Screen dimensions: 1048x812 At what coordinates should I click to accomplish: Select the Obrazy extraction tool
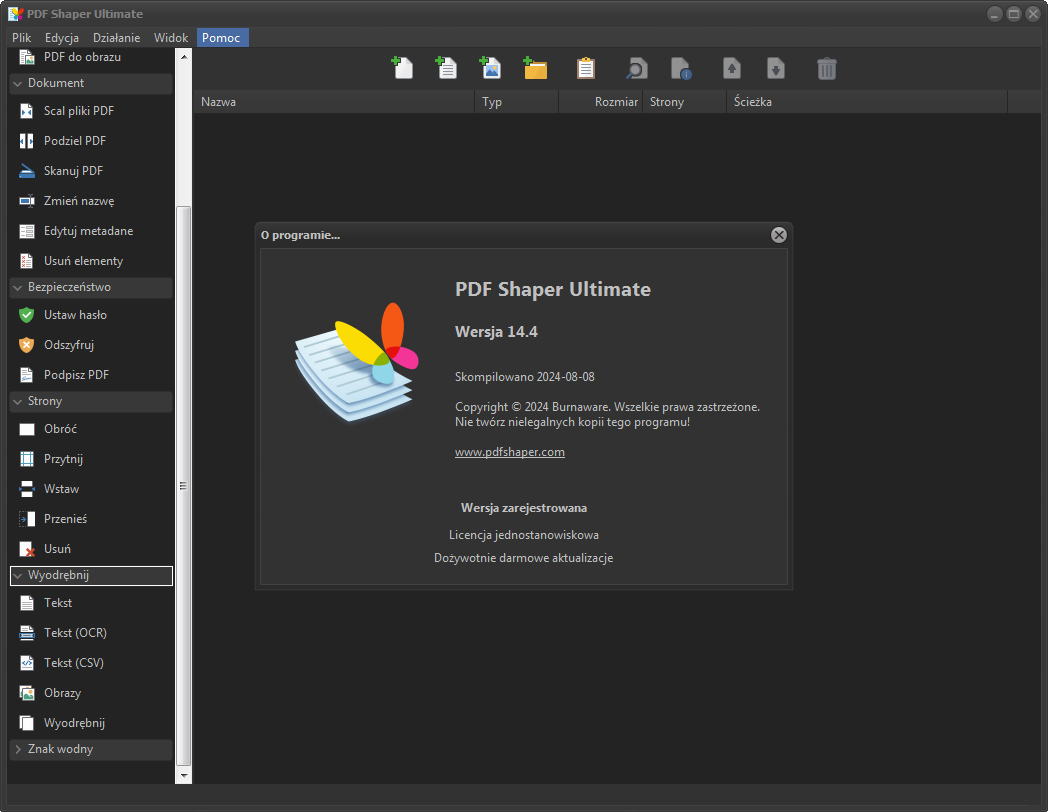(92, 693)
